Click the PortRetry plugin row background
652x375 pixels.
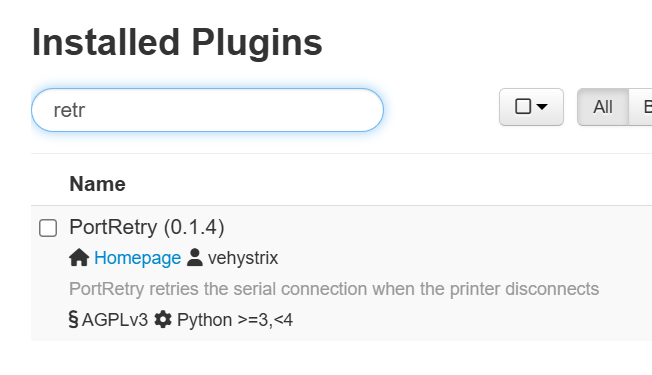coord(341,273)
